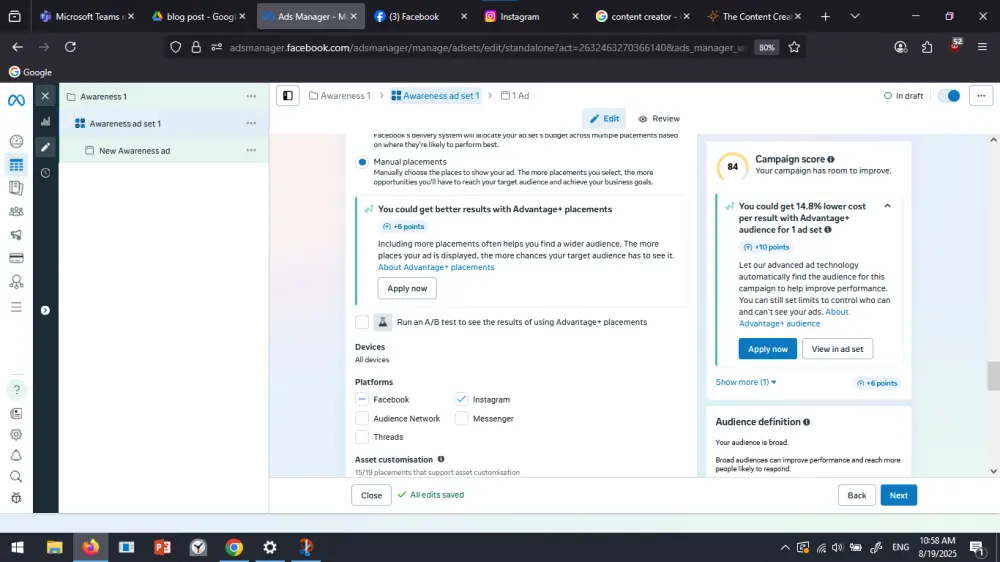Screen dimensions: 1000x562
Task: Open news updates icon below Help
Action: pos(17,413)
